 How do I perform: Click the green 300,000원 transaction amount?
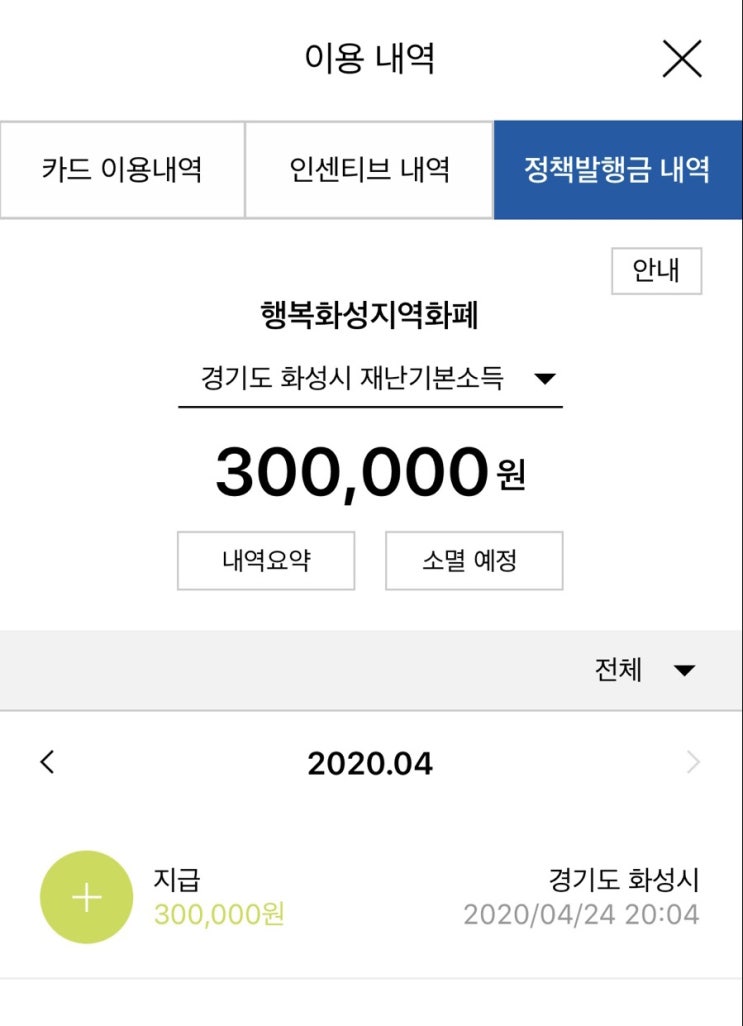[219, 914]
